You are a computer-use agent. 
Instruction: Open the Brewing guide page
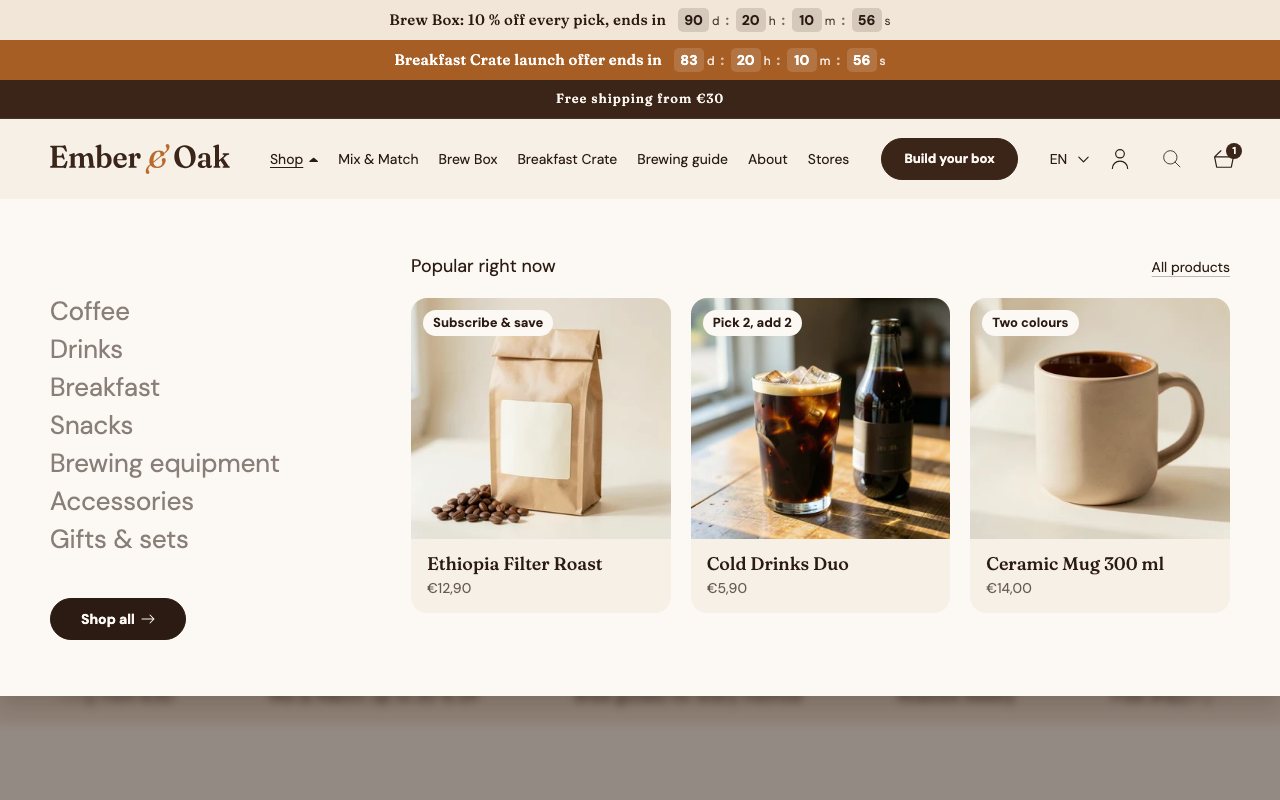point(682,159)
